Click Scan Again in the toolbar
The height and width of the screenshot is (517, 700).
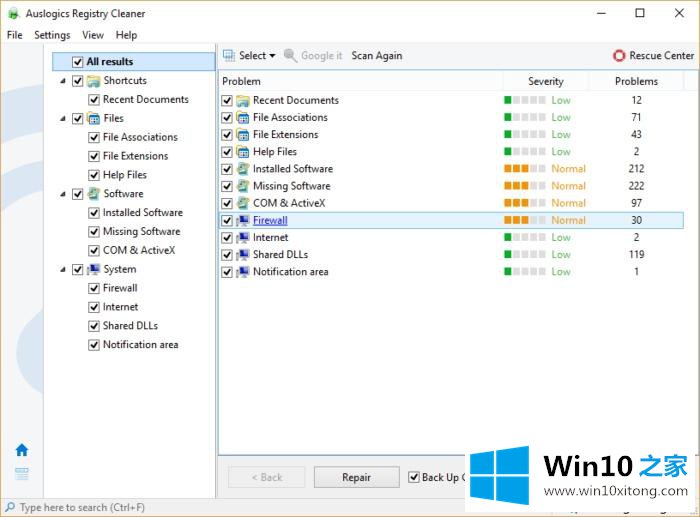[x=377, y=55]
